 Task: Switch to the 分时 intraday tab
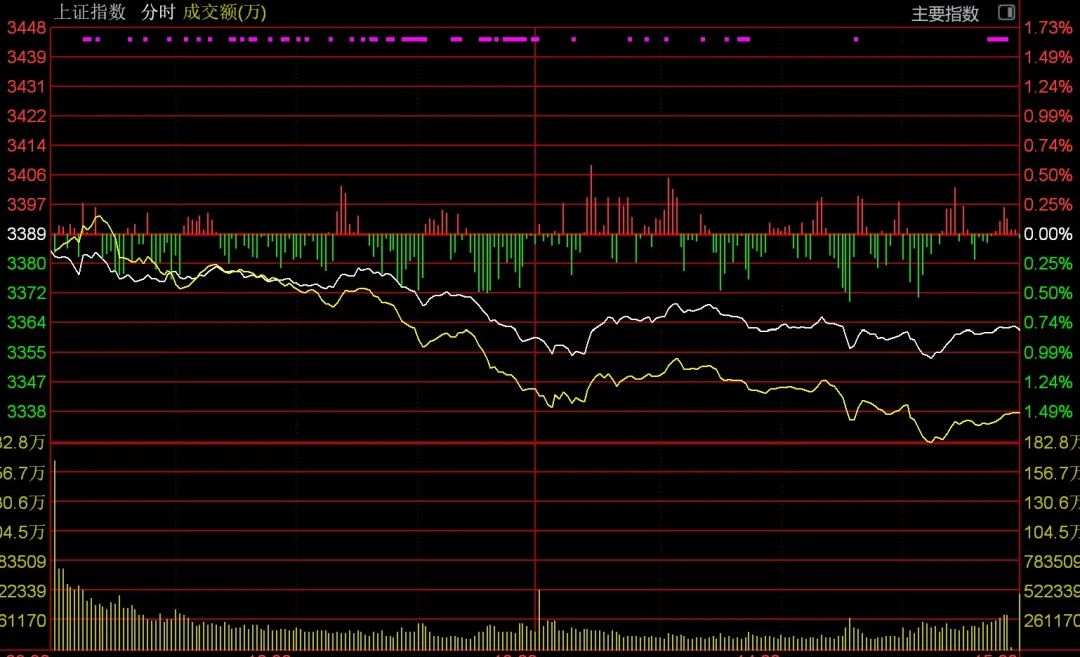(x=158, y=12)
